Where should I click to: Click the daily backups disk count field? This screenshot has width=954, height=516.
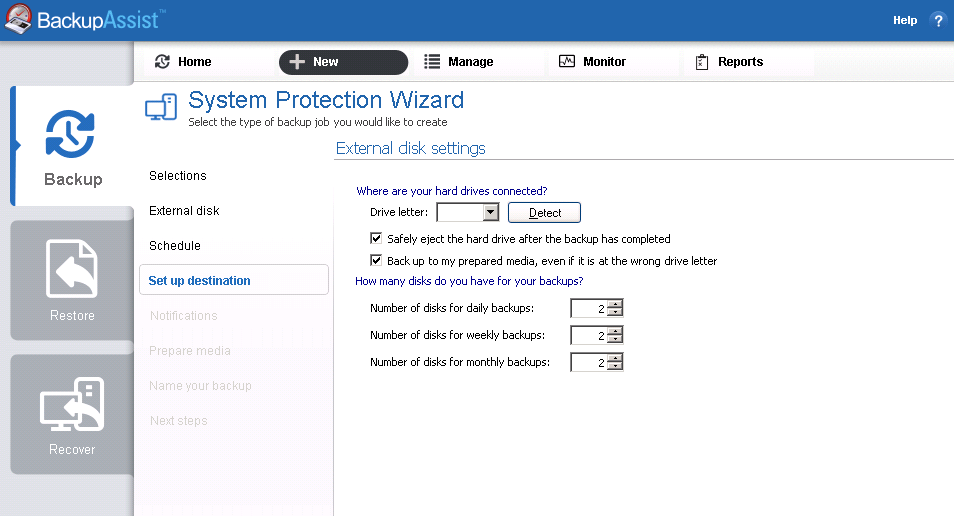(589, 309)
